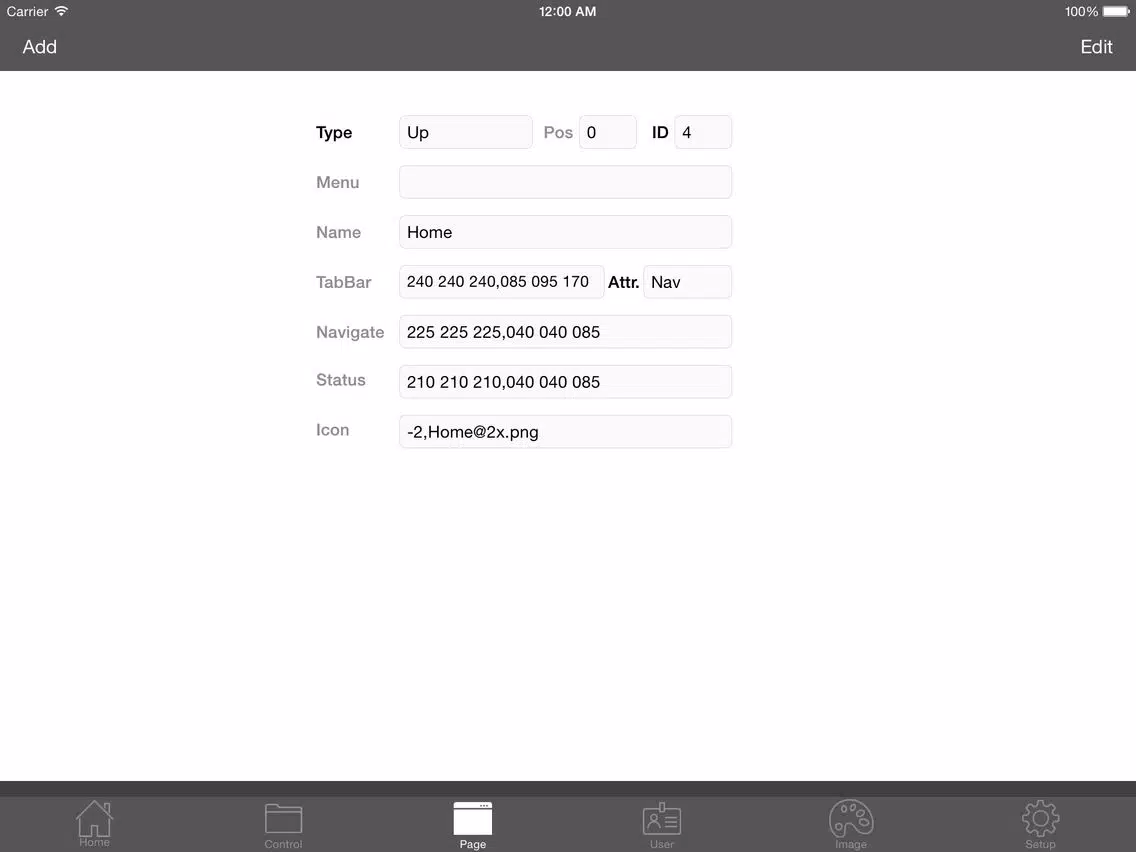Click the Navigate label text
Viewport: 1136px width, 852px height.
point(350,333)
